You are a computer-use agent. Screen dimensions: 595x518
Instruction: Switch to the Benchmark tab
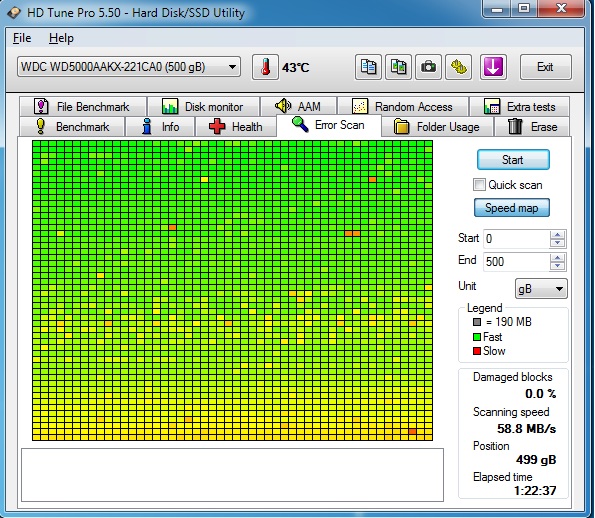point(72,126)
